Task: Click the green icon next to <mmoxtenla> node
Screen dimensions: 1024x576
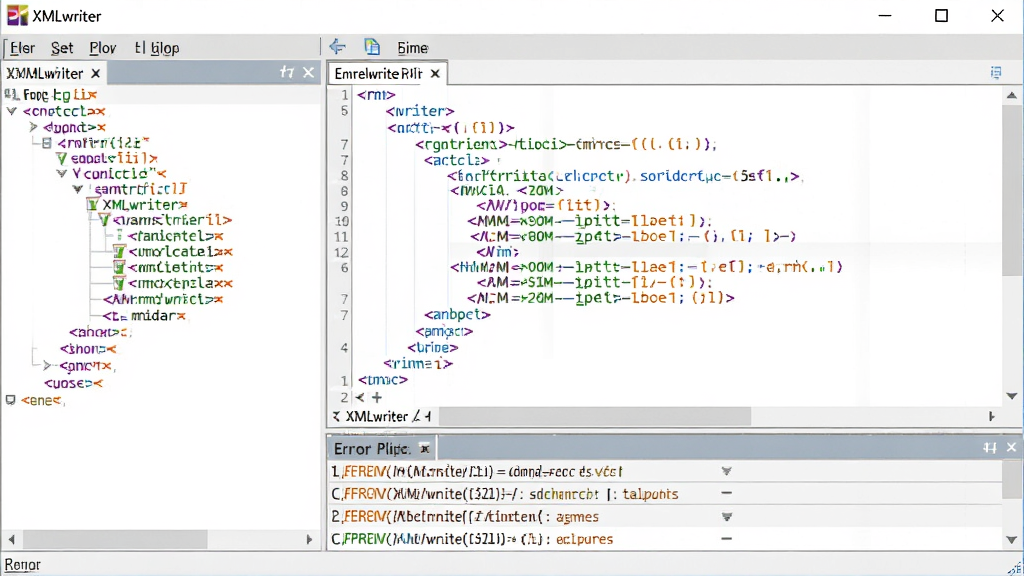Action: tap(119, 283)
